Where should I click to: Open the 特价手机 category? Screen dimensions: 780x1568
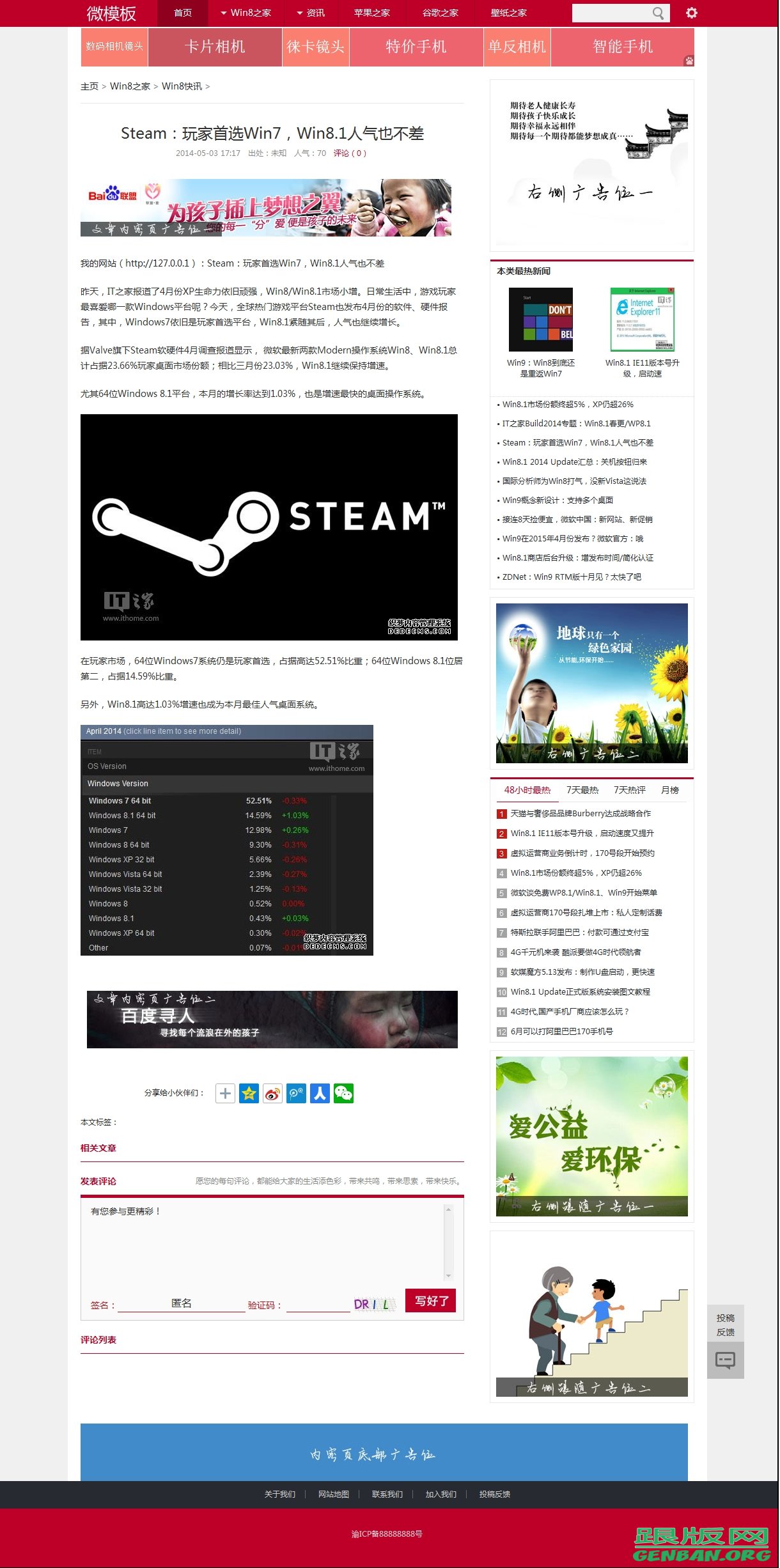[416, 47]
